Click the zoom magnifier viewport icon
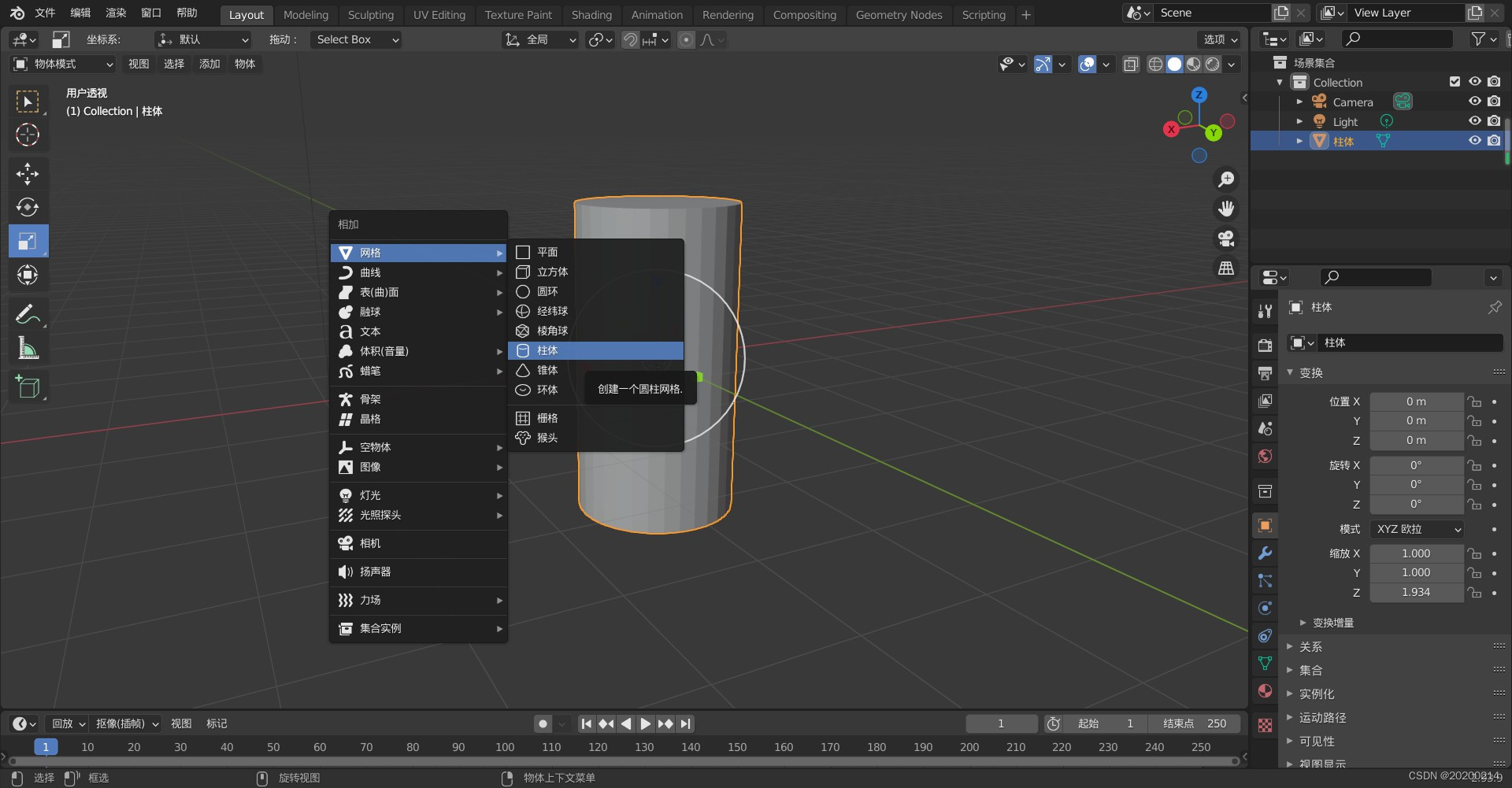Viewport: 1512px width, 788px height. (1226, 179)
